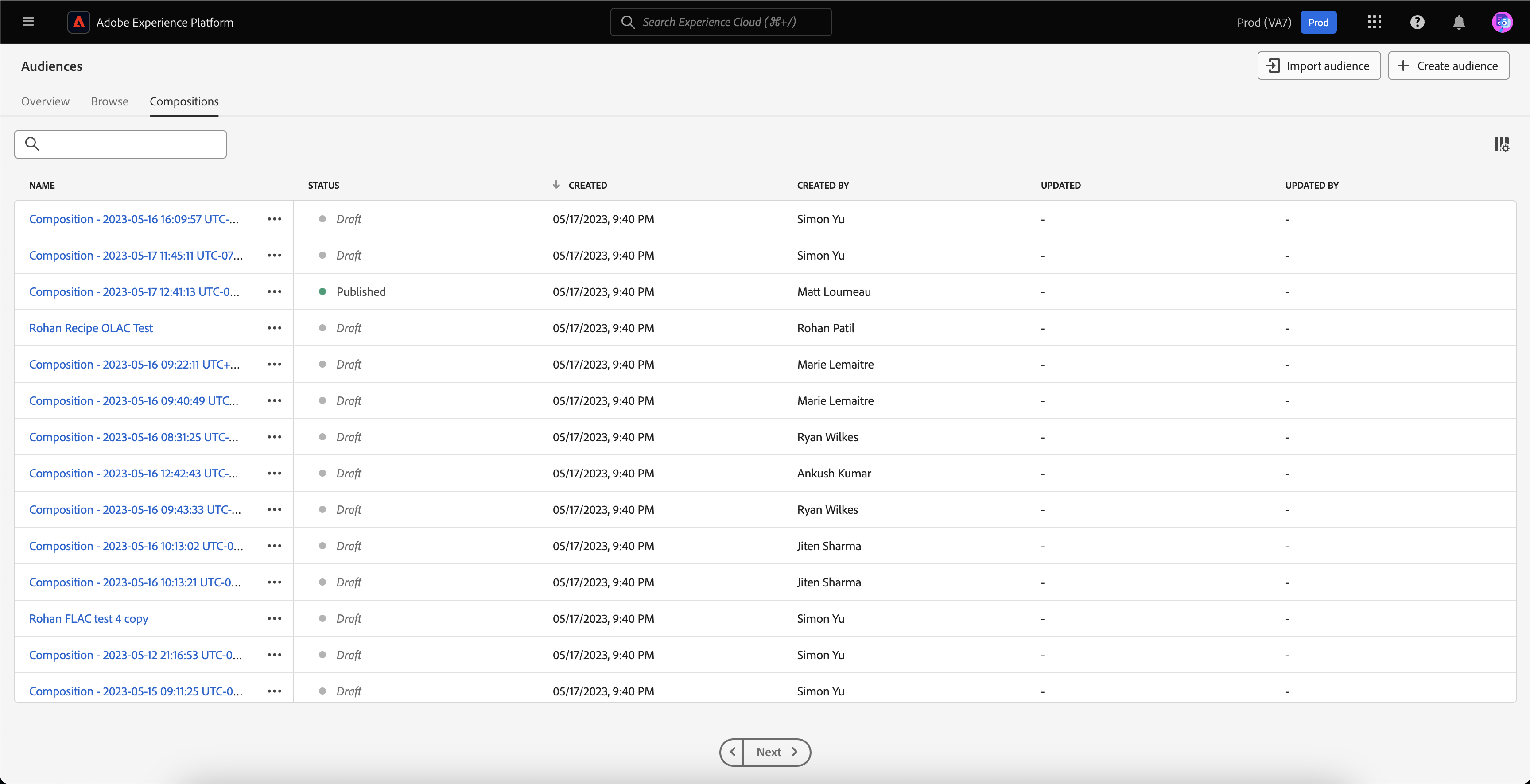Screen dimensions: 1530x784
Task: Open the hamburger navigation menu
Action: pos(28,22)
